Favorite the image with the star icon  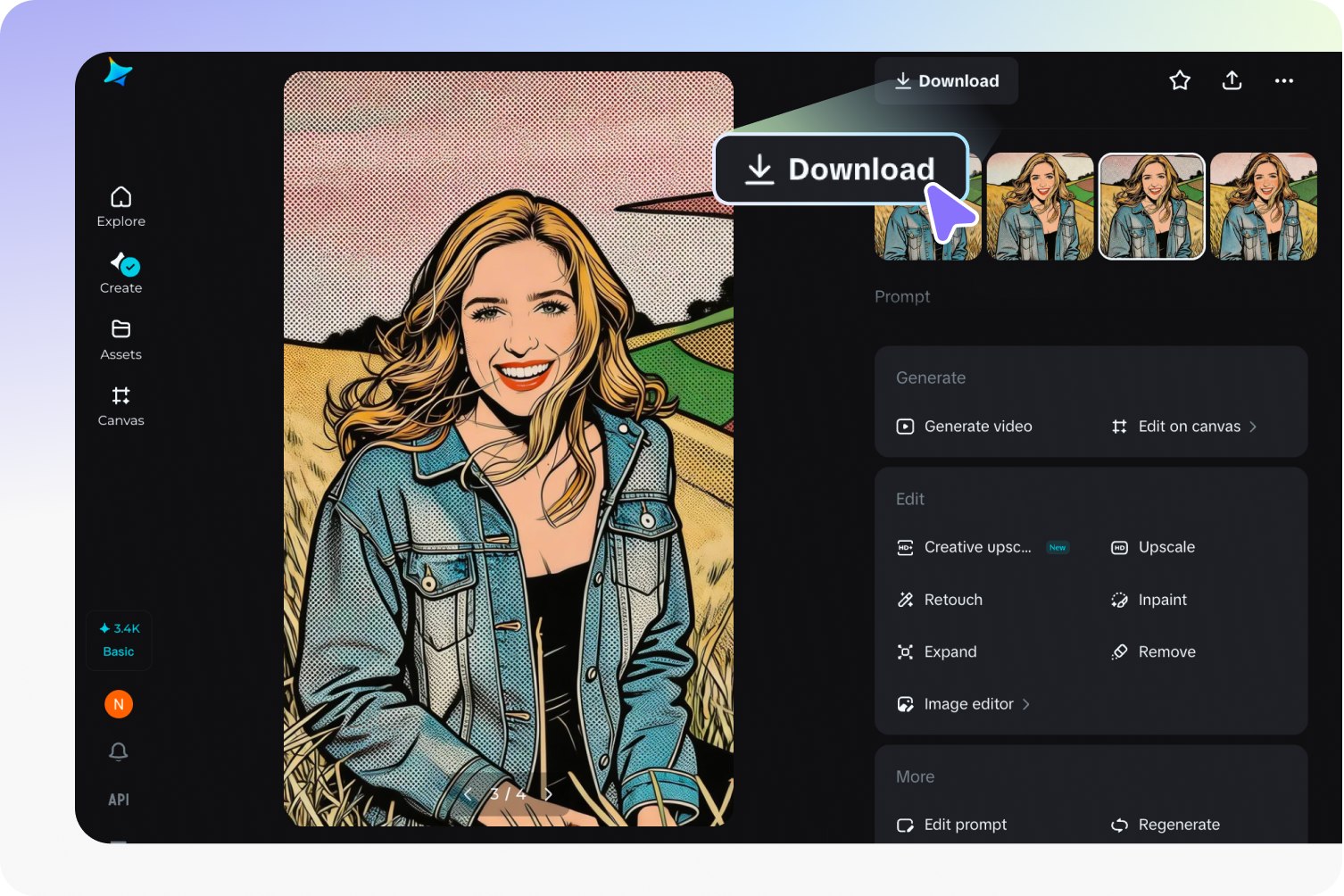(1179, 80)
